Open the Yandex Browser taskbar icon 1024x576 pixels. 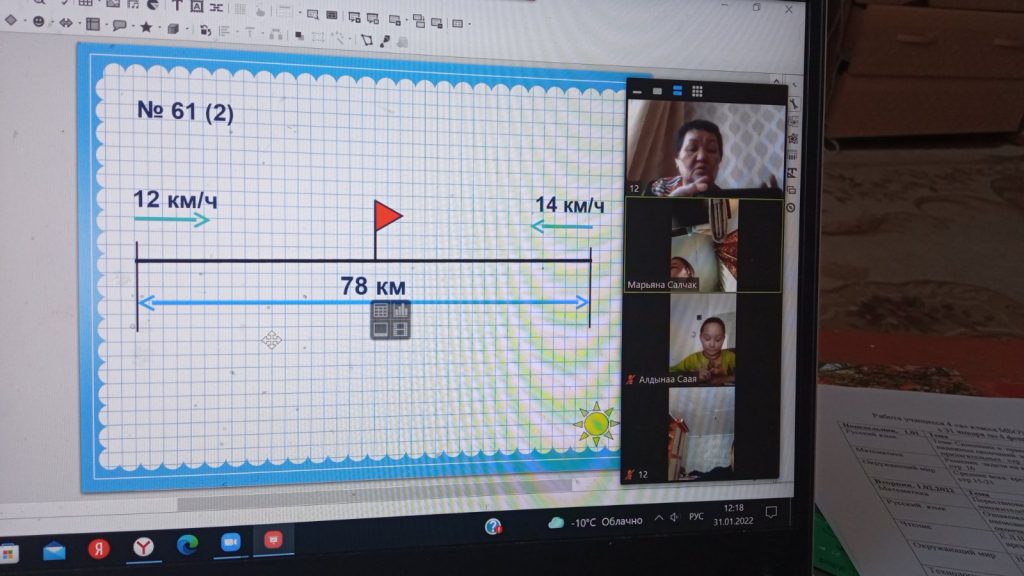pos(144,545)
